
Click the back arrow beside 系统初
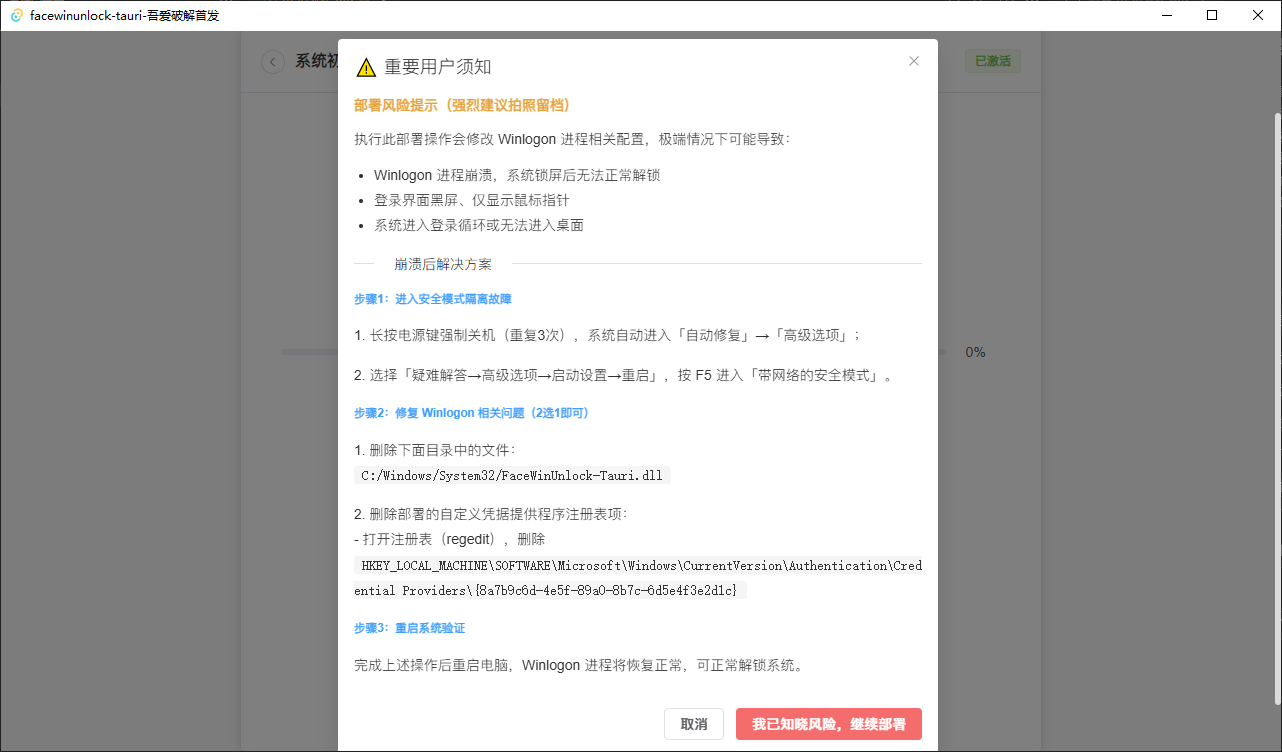[273, 62]
